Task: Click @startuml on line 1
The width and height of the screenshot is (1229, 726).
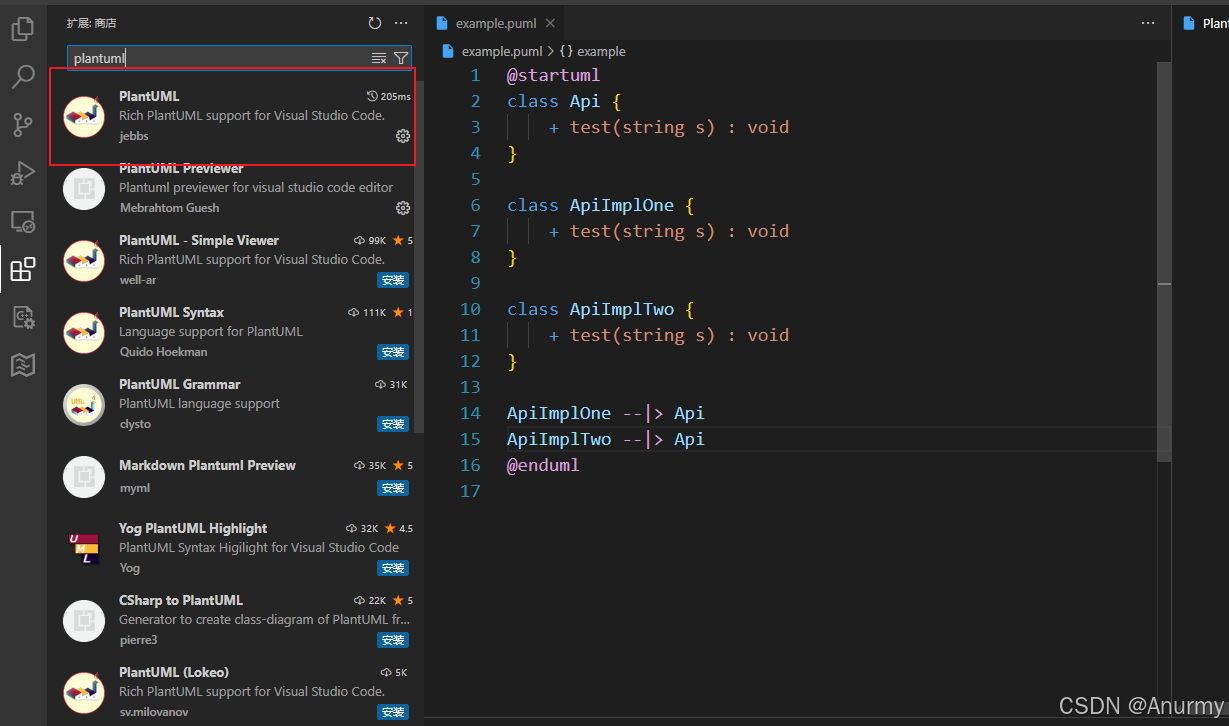Action: coord(553,75)
